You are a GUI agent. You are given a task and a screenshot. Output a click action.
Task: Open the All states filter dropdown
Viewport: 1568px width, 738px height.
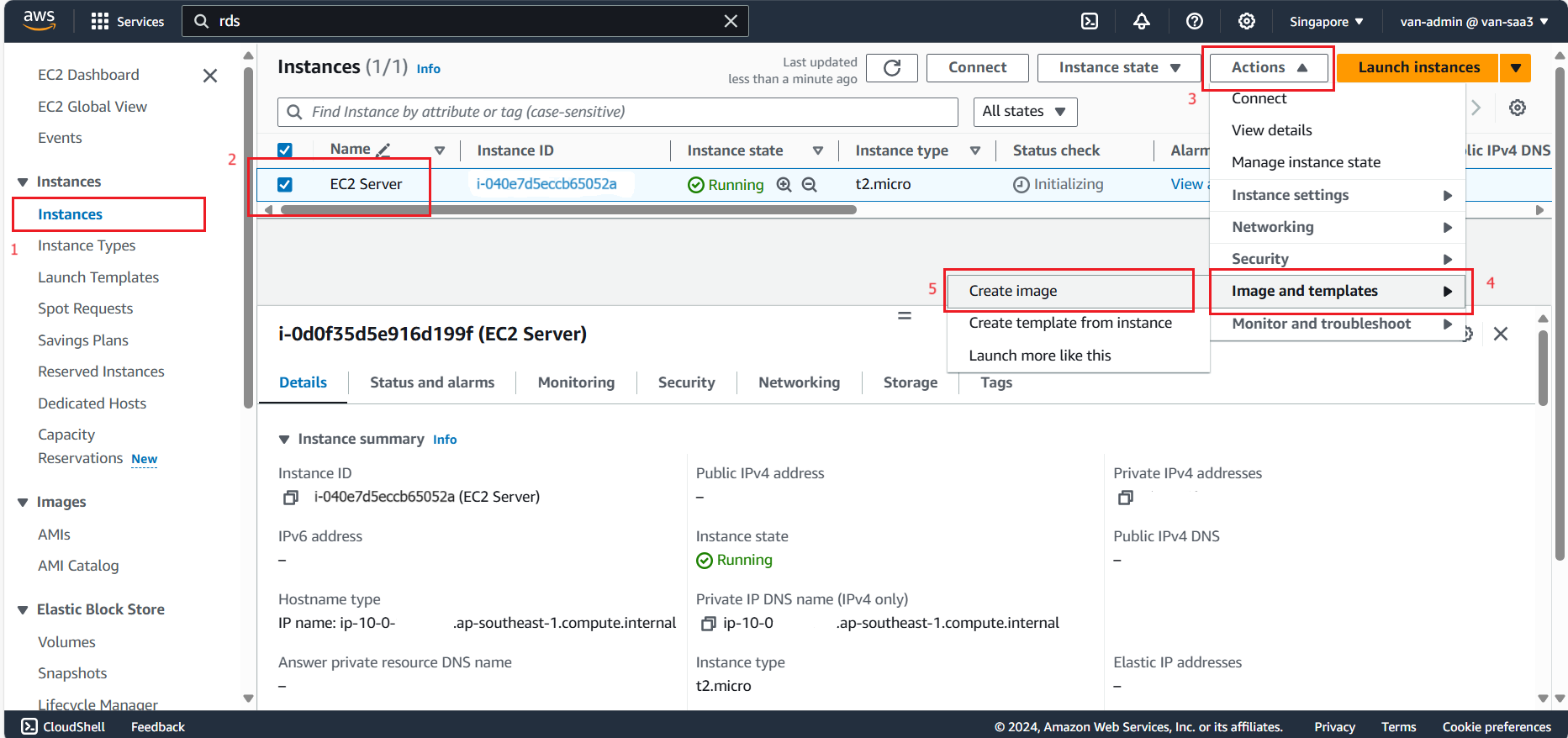(x=1025, y=112)
